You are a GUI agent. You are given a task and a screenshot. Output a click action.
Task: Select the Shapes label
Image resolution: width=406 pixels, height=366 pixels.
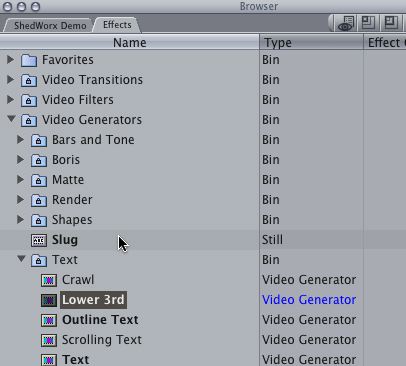point(72,220)
